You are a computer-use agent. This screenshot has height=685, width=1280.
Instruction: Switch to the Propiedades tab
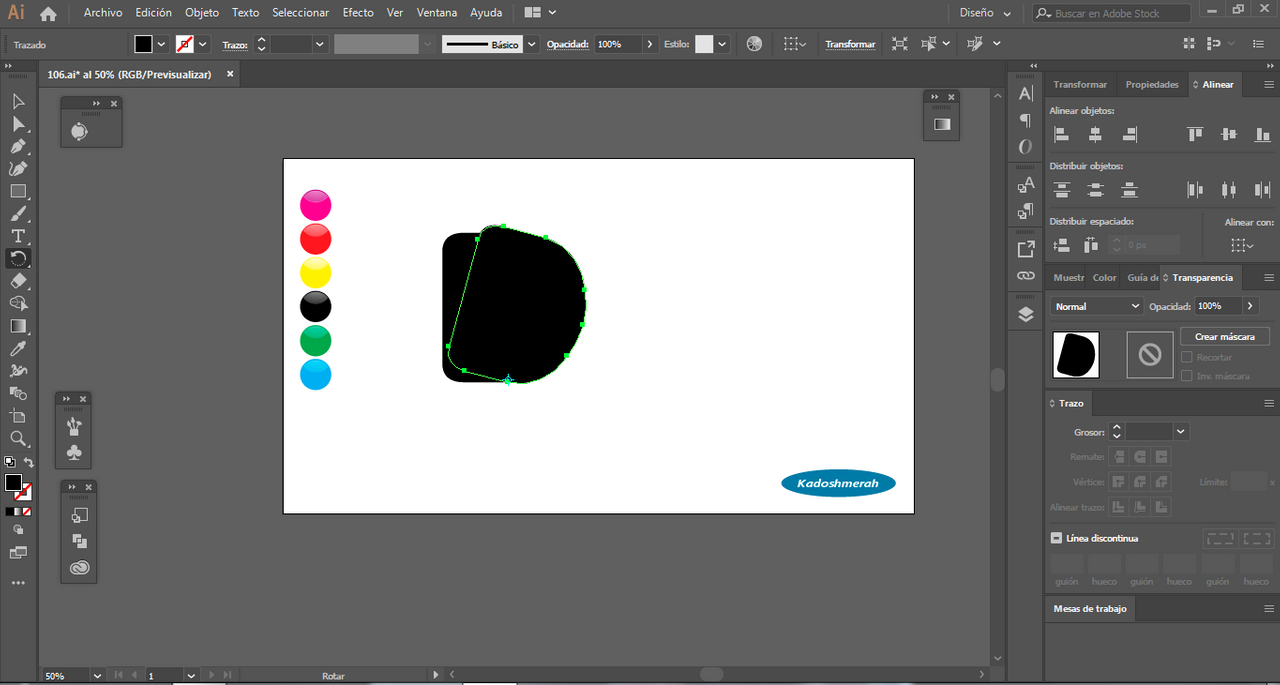tap(1152, 84)
